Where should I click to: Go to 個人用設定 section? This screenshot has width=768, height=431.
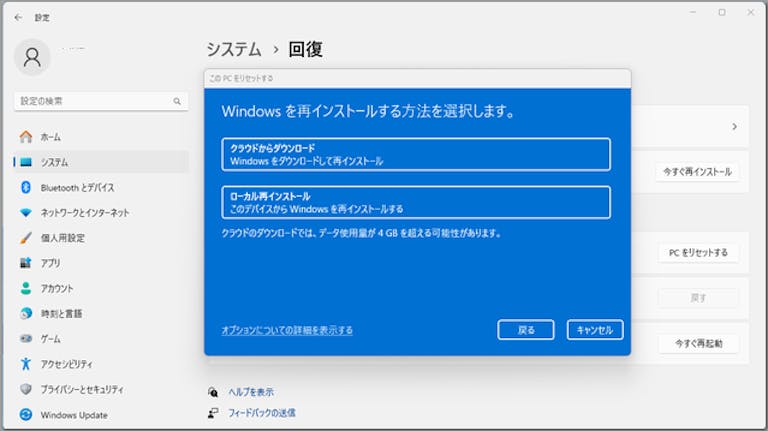(x=101, y=238)
